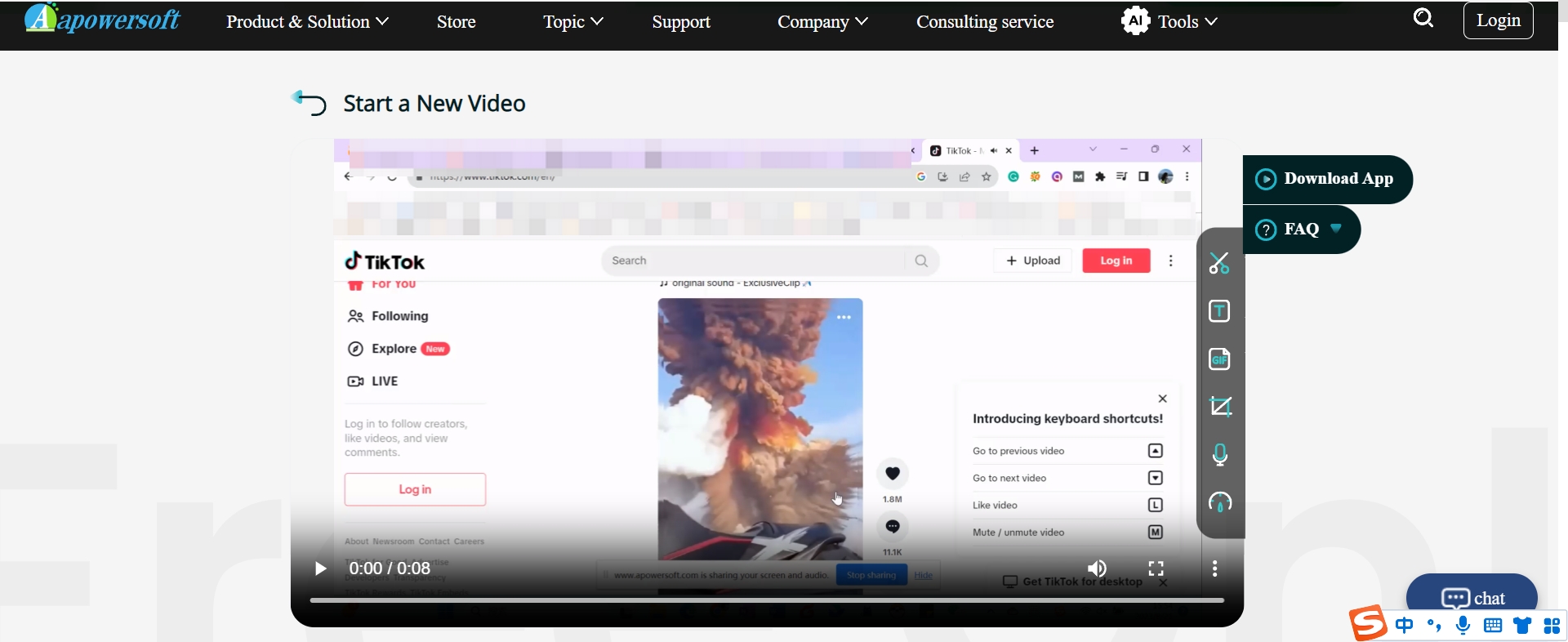Click the Apowersoft logo
Screen dimensions: 1568x642
click(103, 18)
